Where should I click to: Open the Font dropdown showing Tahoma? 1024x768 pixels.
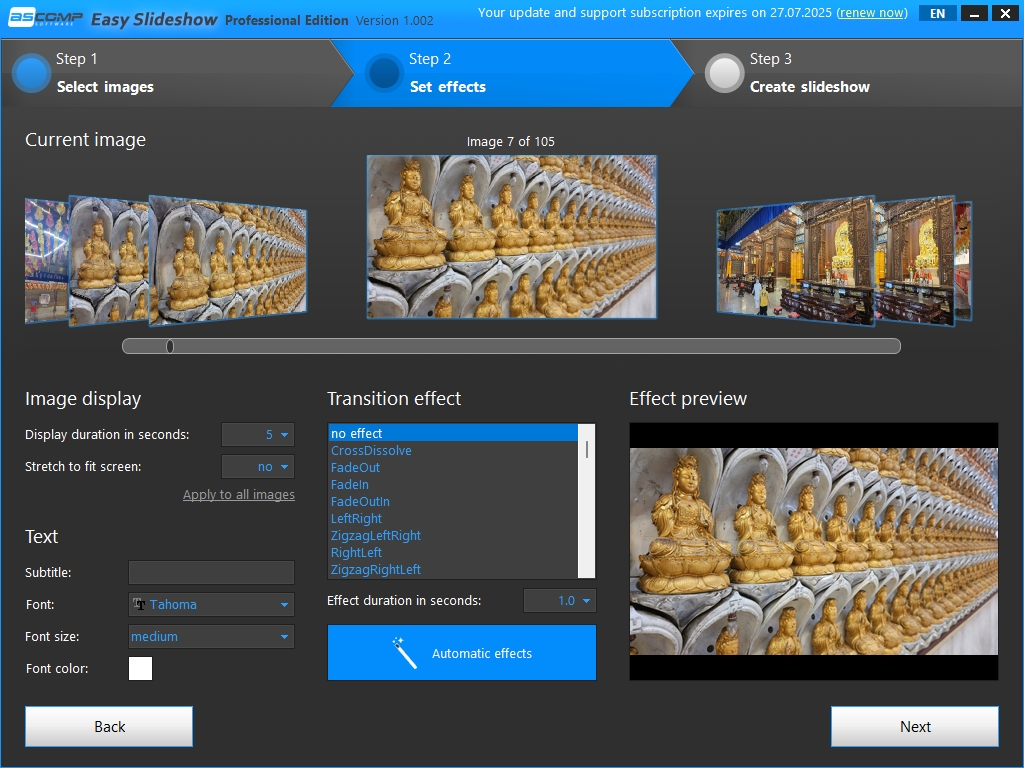click(x=212, y=604)
